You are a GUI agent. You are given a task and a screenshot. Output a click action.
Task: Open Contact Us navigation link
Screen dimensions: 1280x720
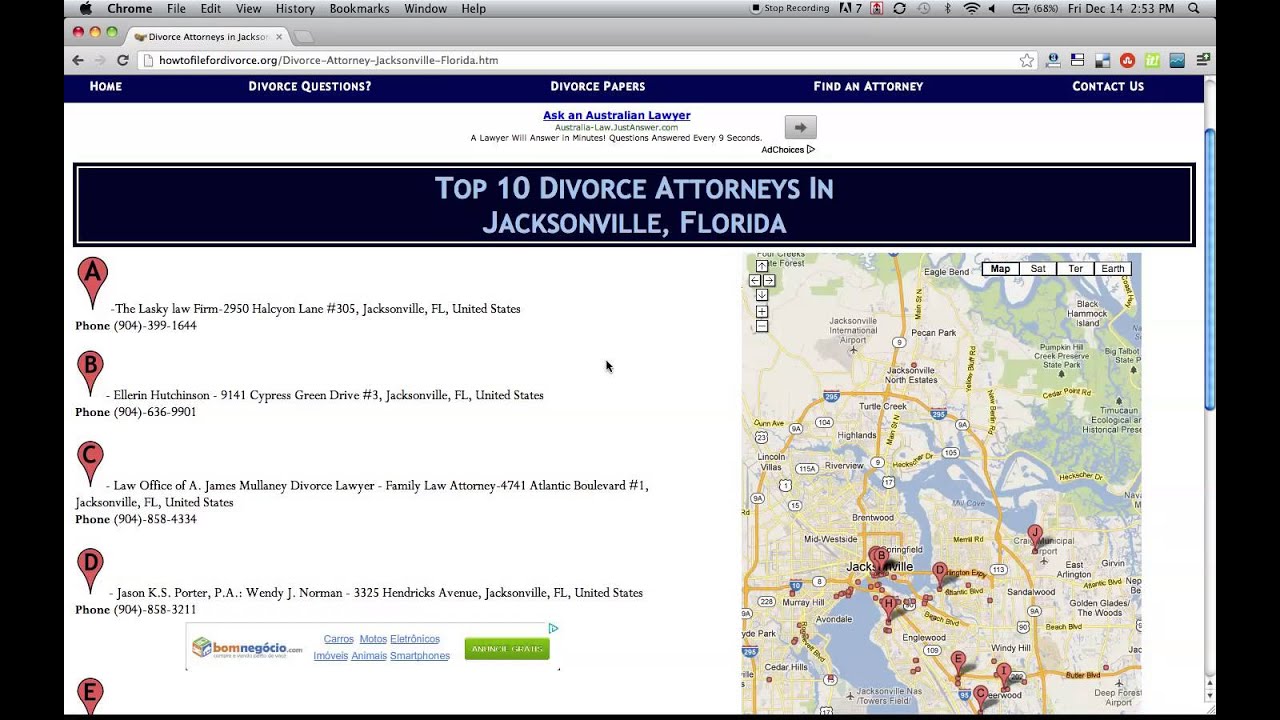coord(1108,86)
